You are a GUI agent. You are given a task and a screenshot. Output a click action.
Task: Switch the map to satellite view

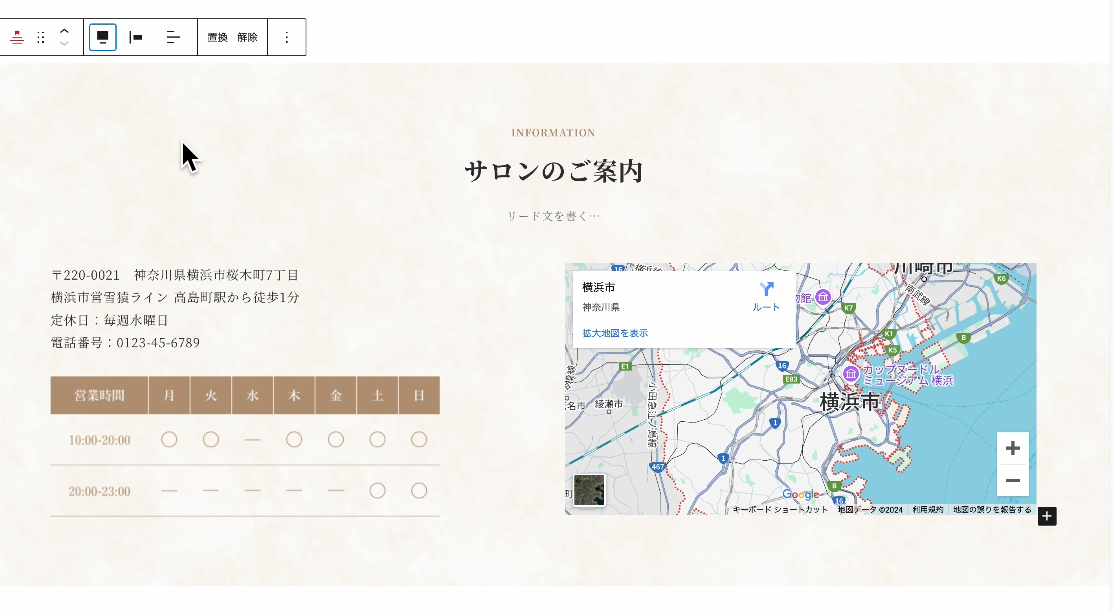pos(589,491)
